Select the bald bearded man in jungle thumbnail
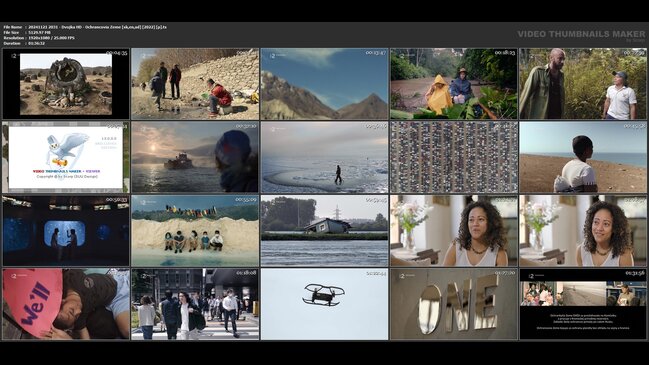The height and width of the screenshot is (365, 649). pos(583,84)
